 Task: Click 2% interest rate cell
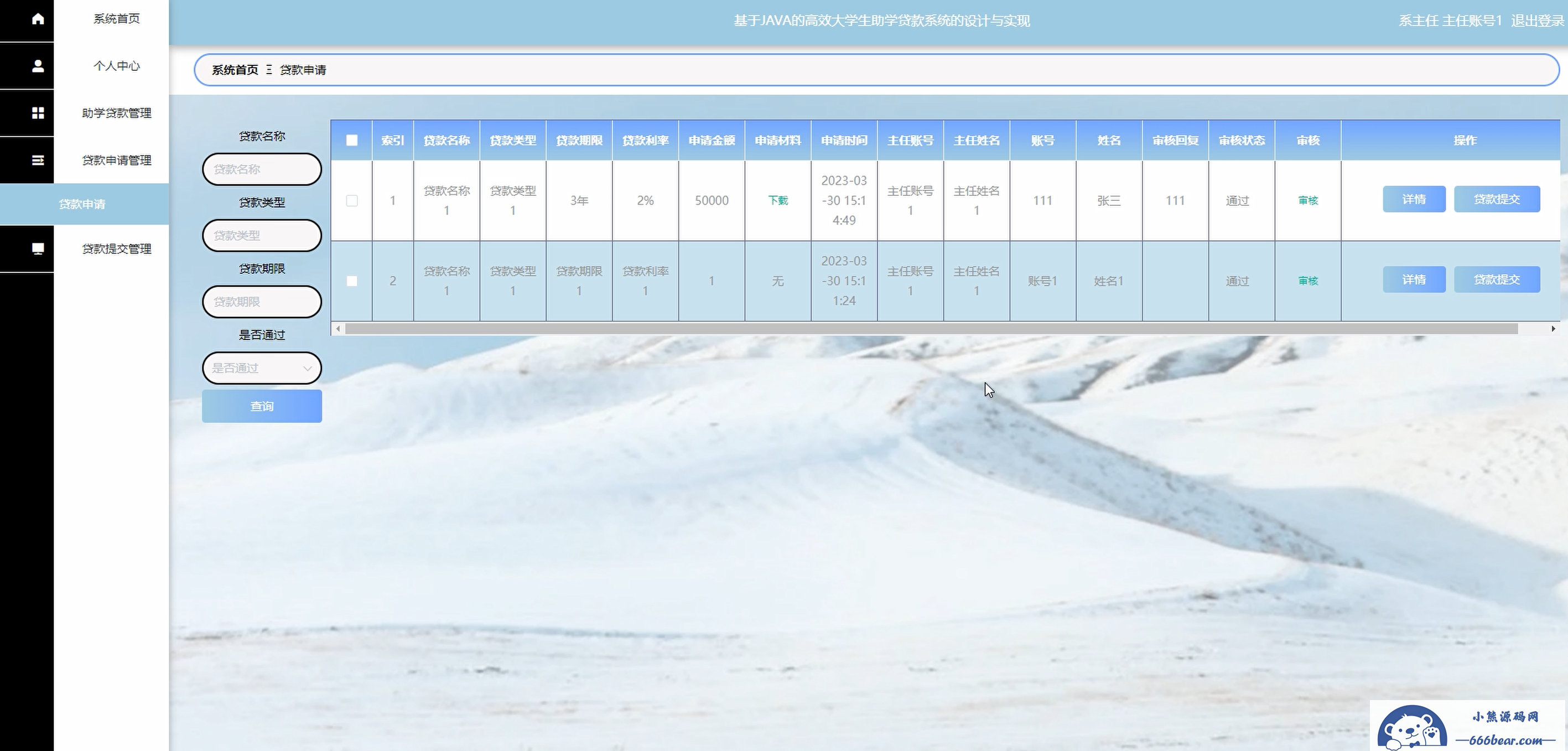coord(645,200)
